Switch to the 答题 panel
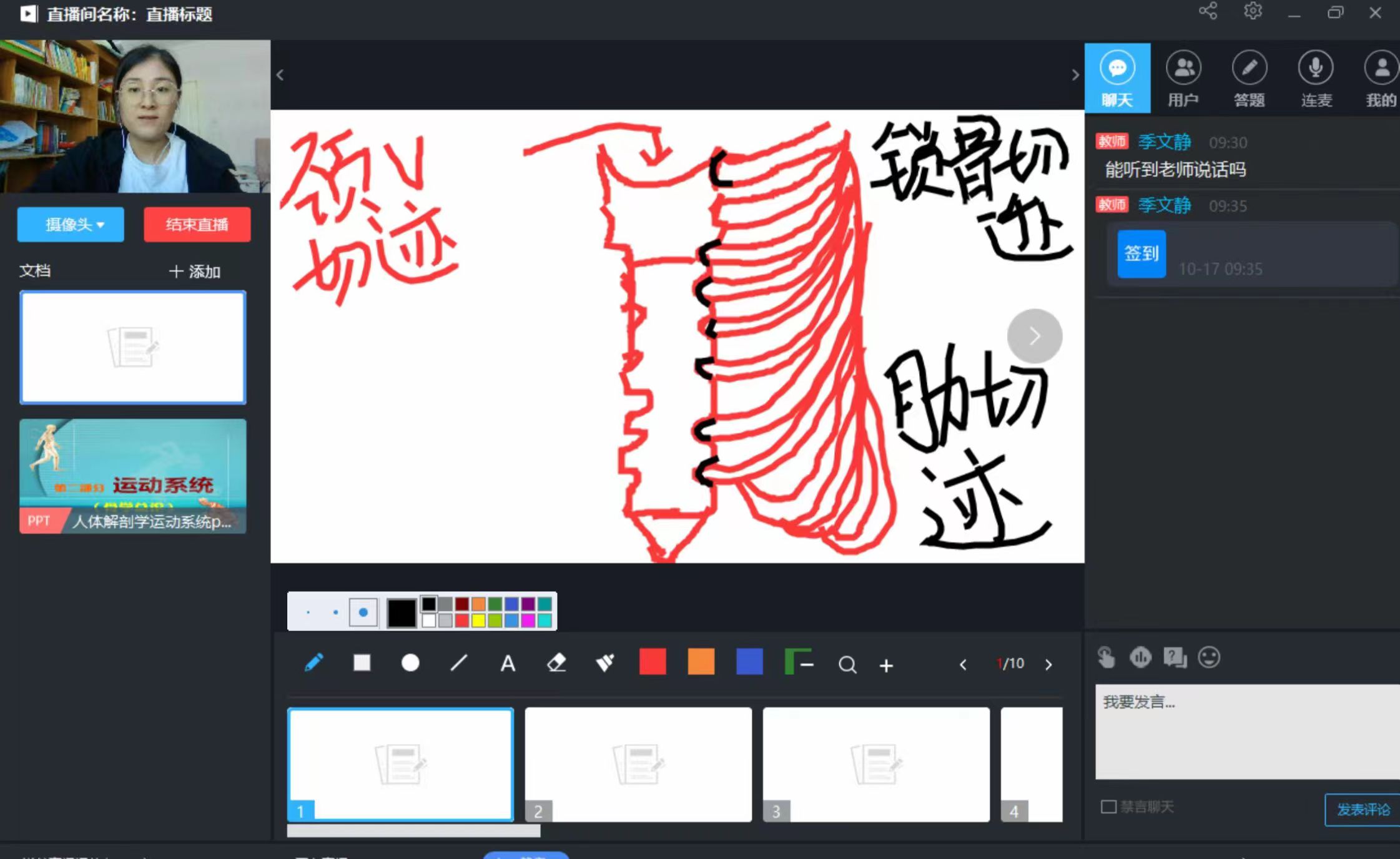The image size is (1400, 859). click(x=1250, y=77)
